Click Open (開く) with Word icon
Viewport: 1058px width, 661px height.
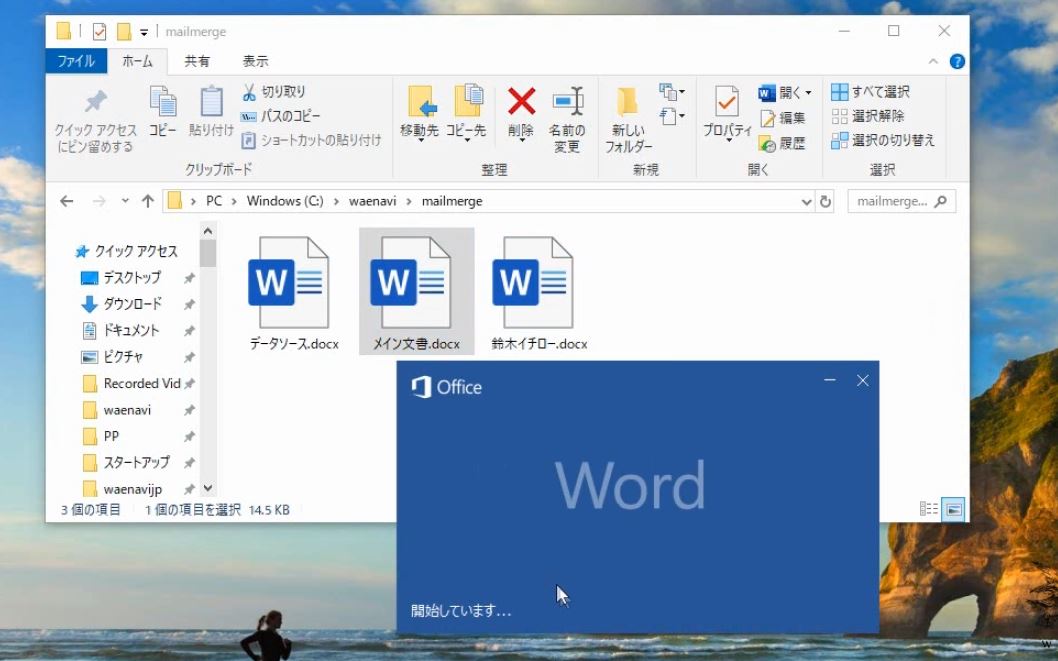[767, 93]
